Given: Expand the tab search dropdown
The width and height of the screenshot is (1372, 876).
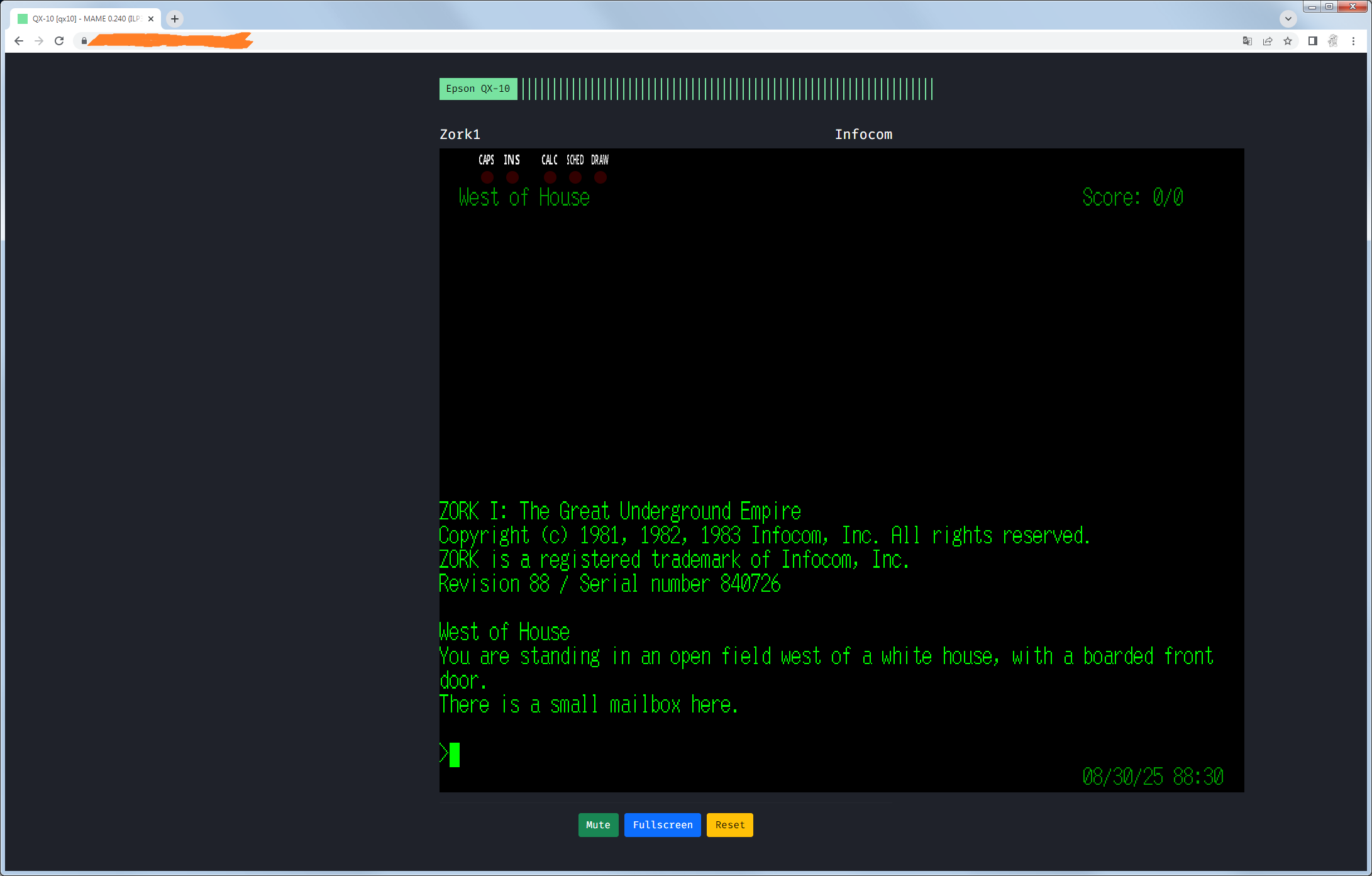Looking at the screenshot, I should 1288,18.
